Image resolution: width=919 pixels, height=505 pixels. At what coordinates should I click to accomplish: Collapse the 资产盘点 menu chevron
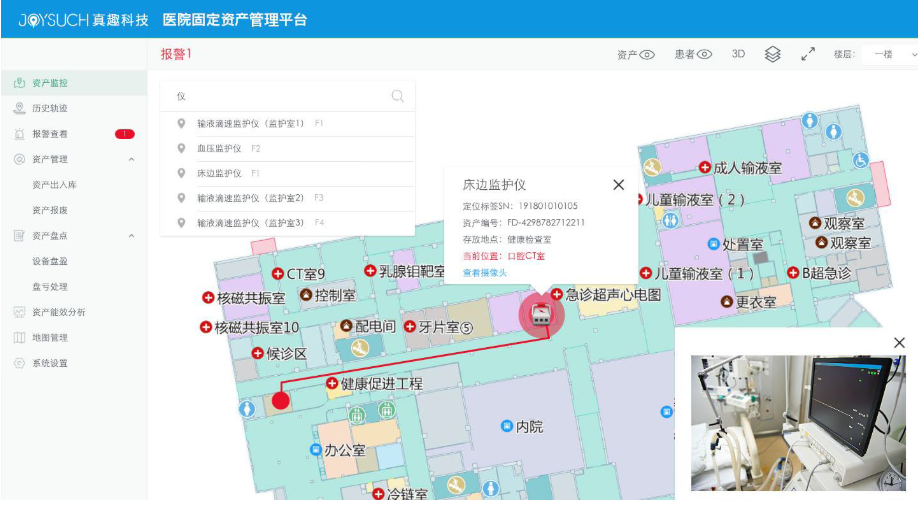[x=131, y=236]
